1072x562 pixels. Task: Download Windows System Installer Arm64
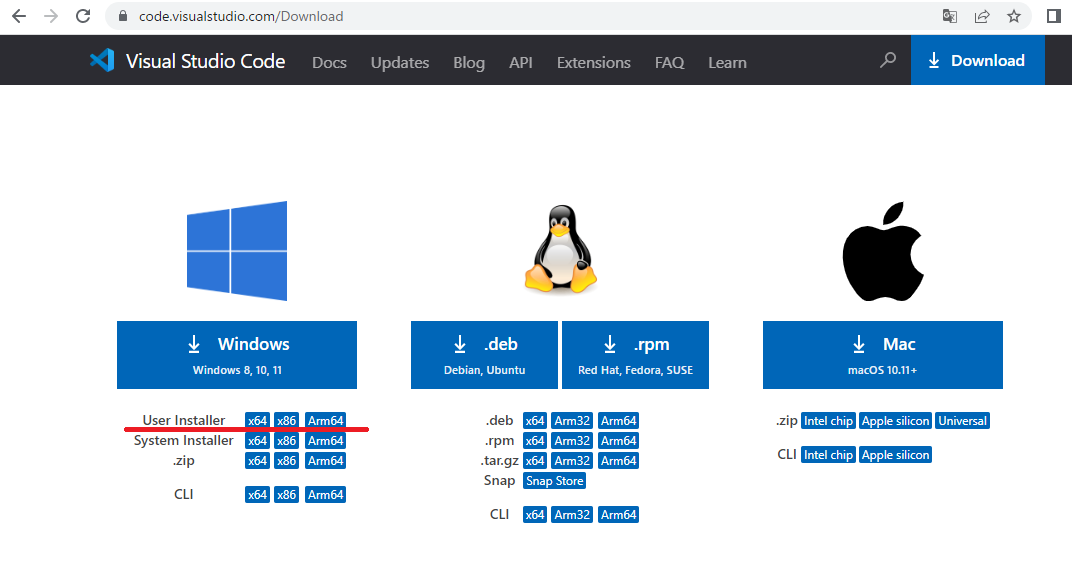(x=325, y=440)
